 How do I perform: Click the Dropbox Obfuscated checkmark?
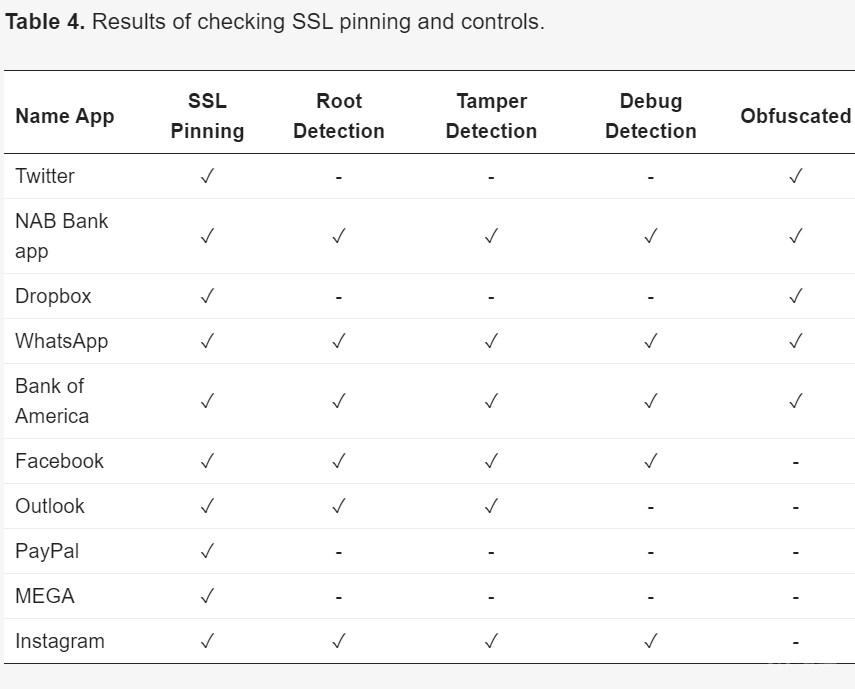click(795, 296)
